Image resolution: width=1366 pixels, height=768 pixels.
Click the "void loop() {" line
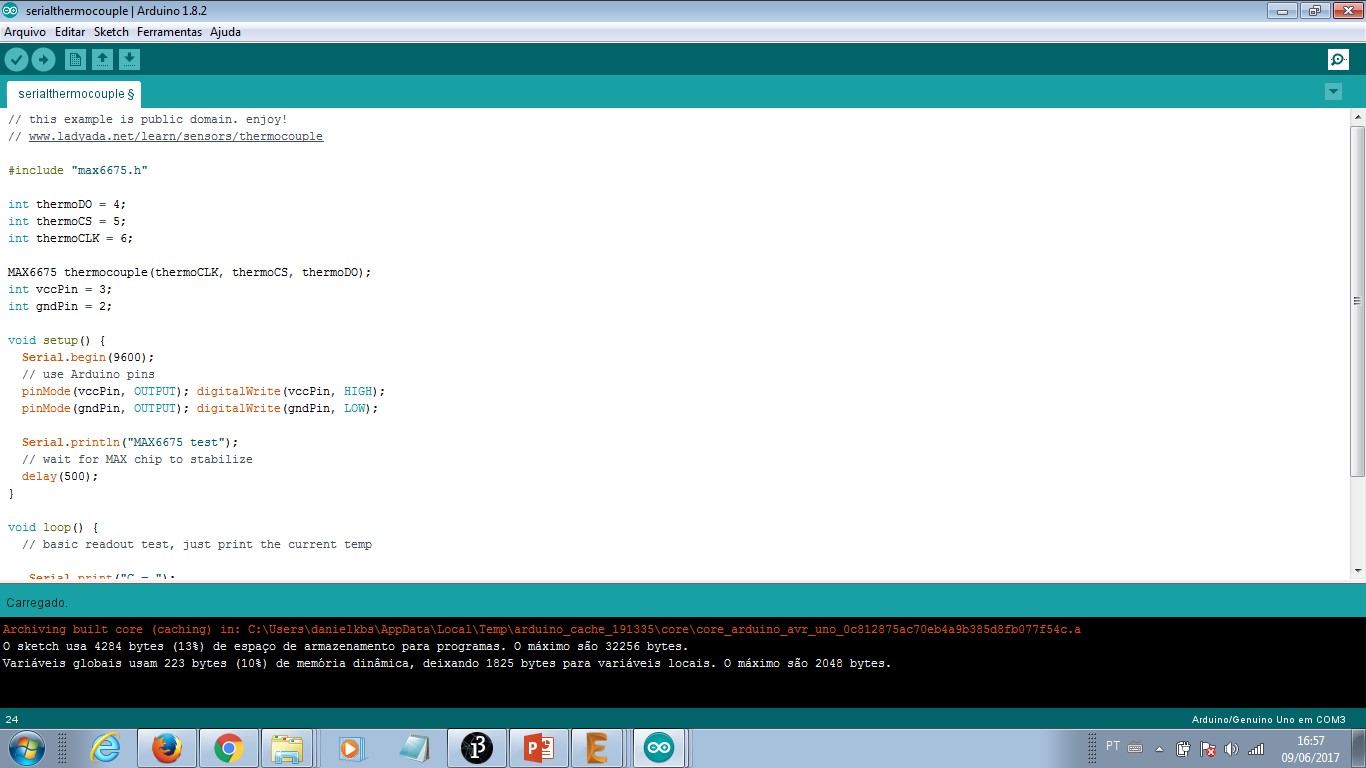53,527
